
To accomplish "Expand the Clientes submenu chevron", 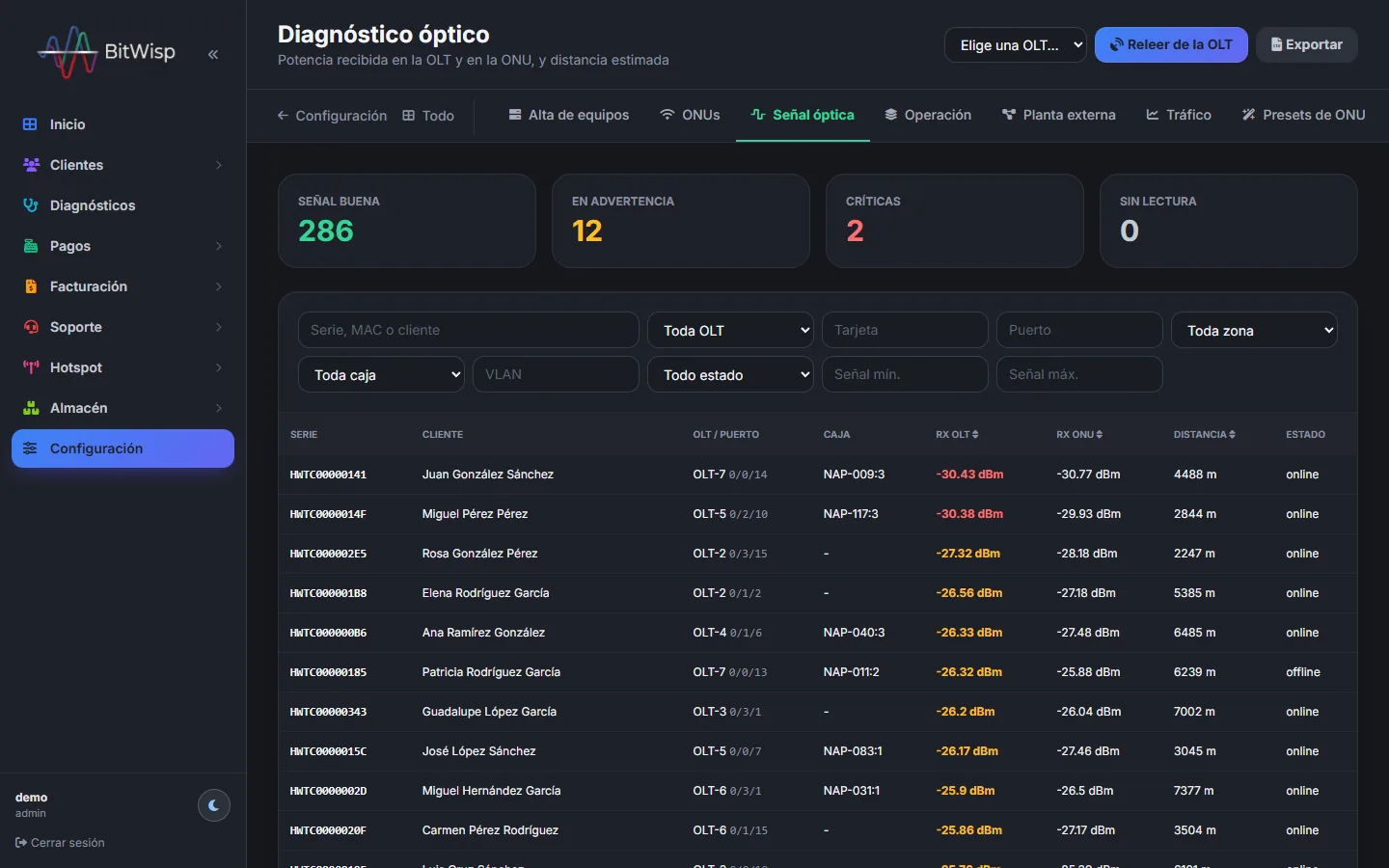I will click(219, 165).
